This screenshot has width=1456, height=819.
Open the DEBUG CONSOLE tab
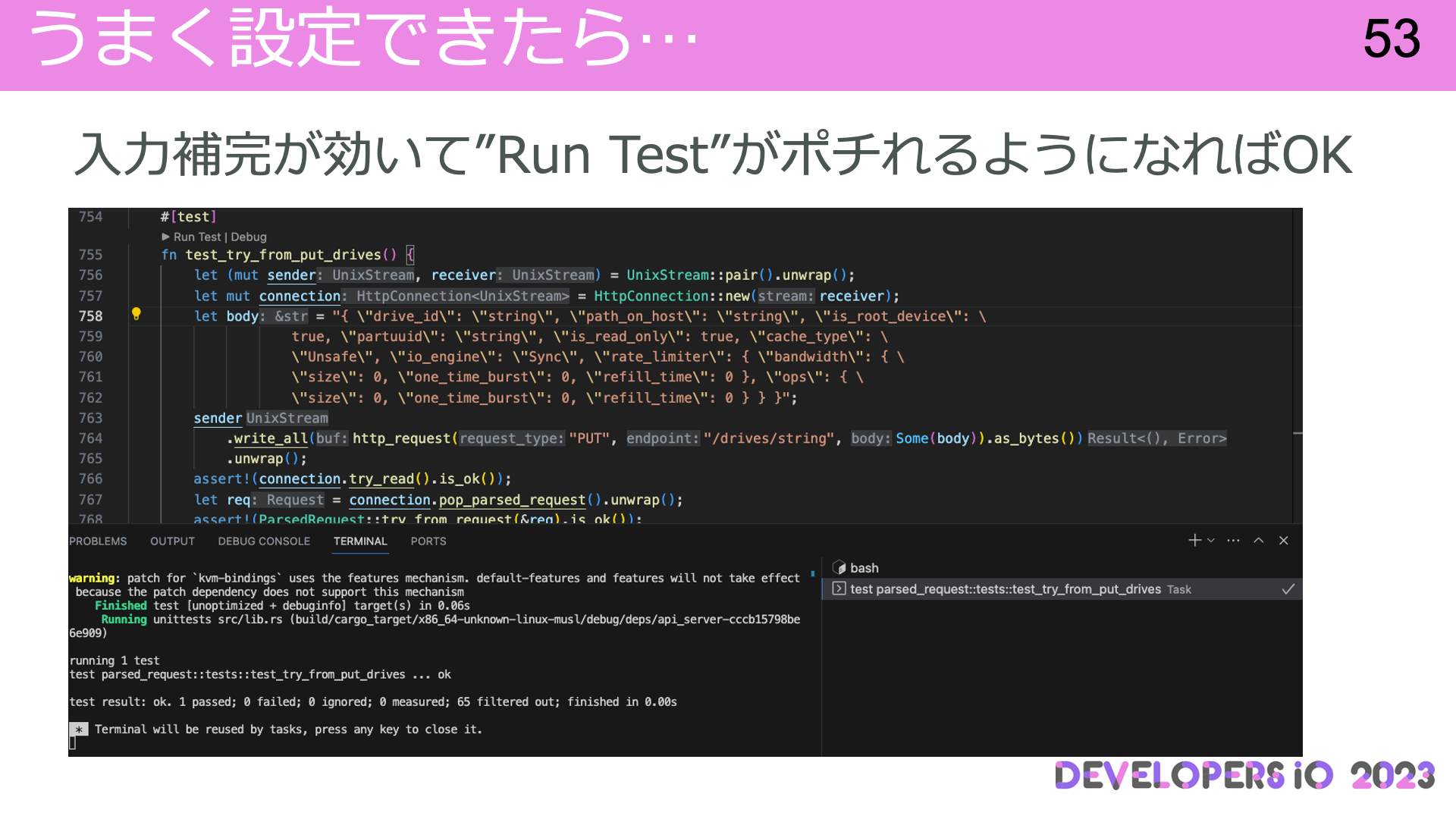pyautogui.click(x=263, y=541)
